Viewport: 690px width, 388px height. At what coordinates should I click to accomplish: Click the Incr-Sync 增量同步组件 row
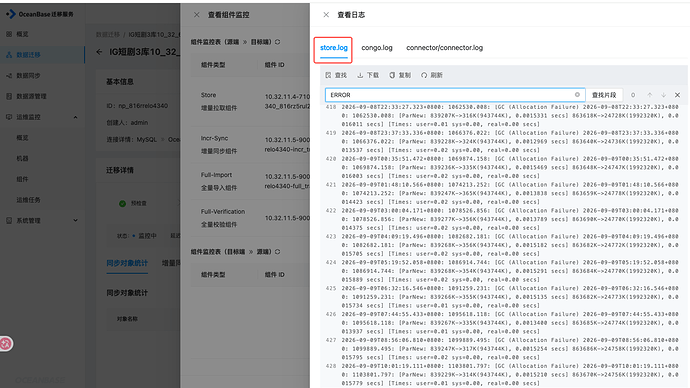250,145
